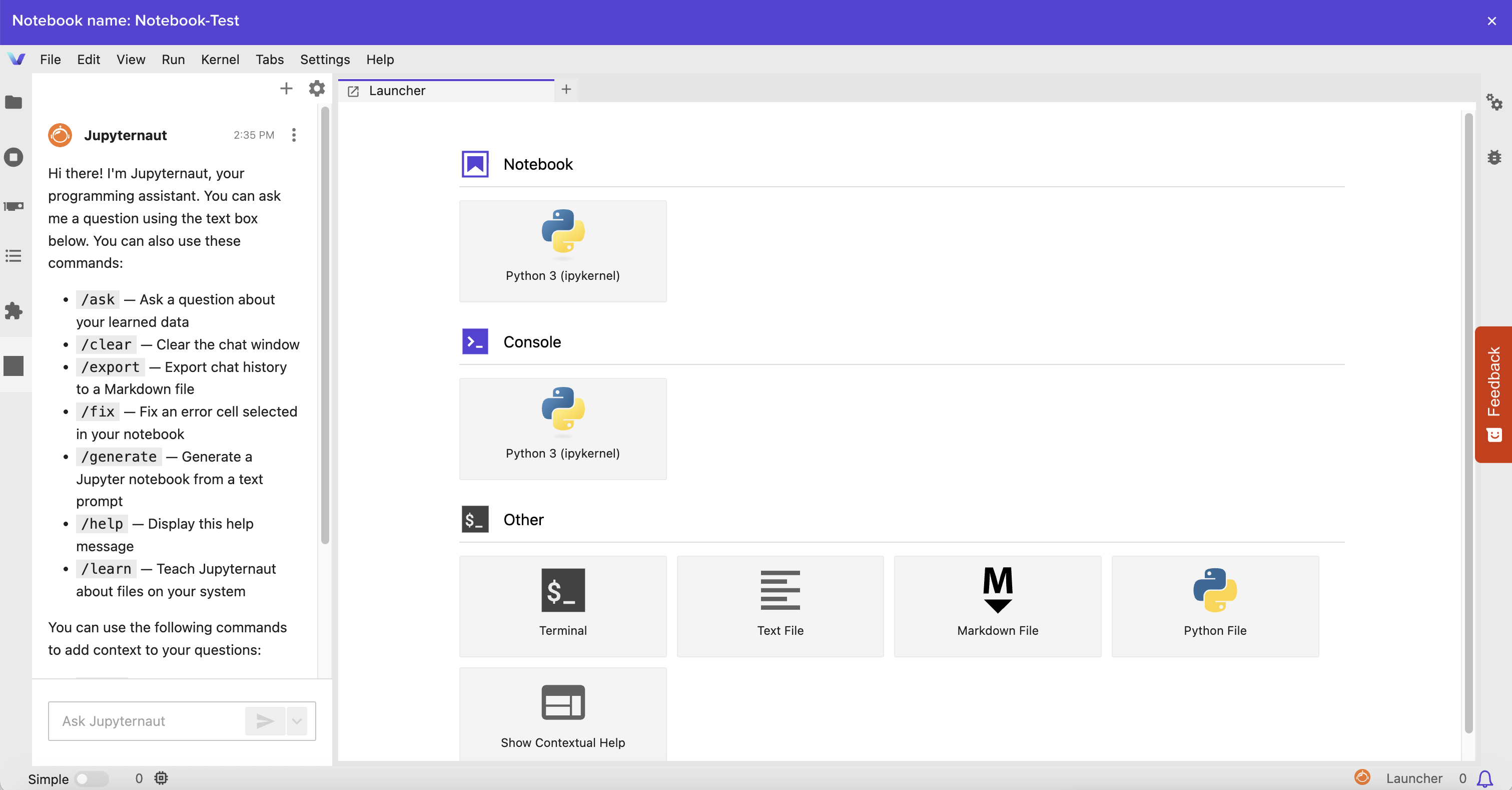1512x790 pixels.
Task: Select the Launcher tab
Action: click(x=446, y=91)
